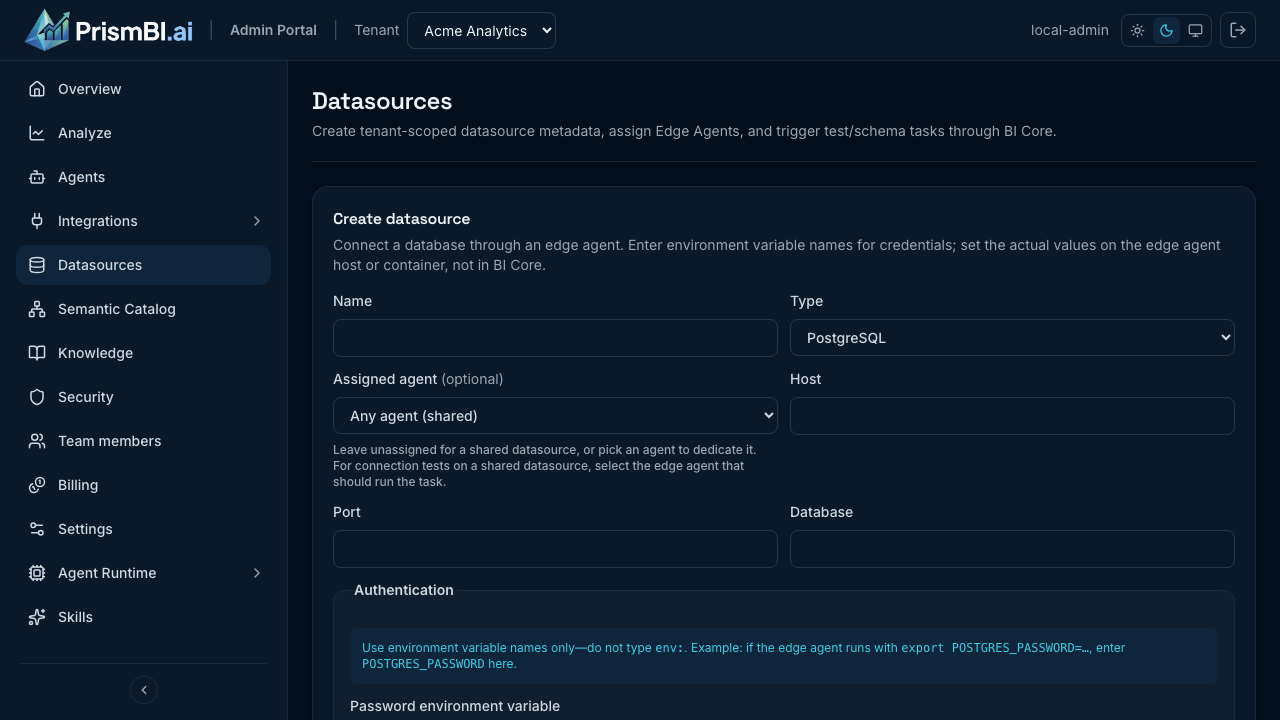The height and width of the screenshot is (720, 1280).
Task: Collapse the sidebar with chevron button
Action: coord(144,690)
